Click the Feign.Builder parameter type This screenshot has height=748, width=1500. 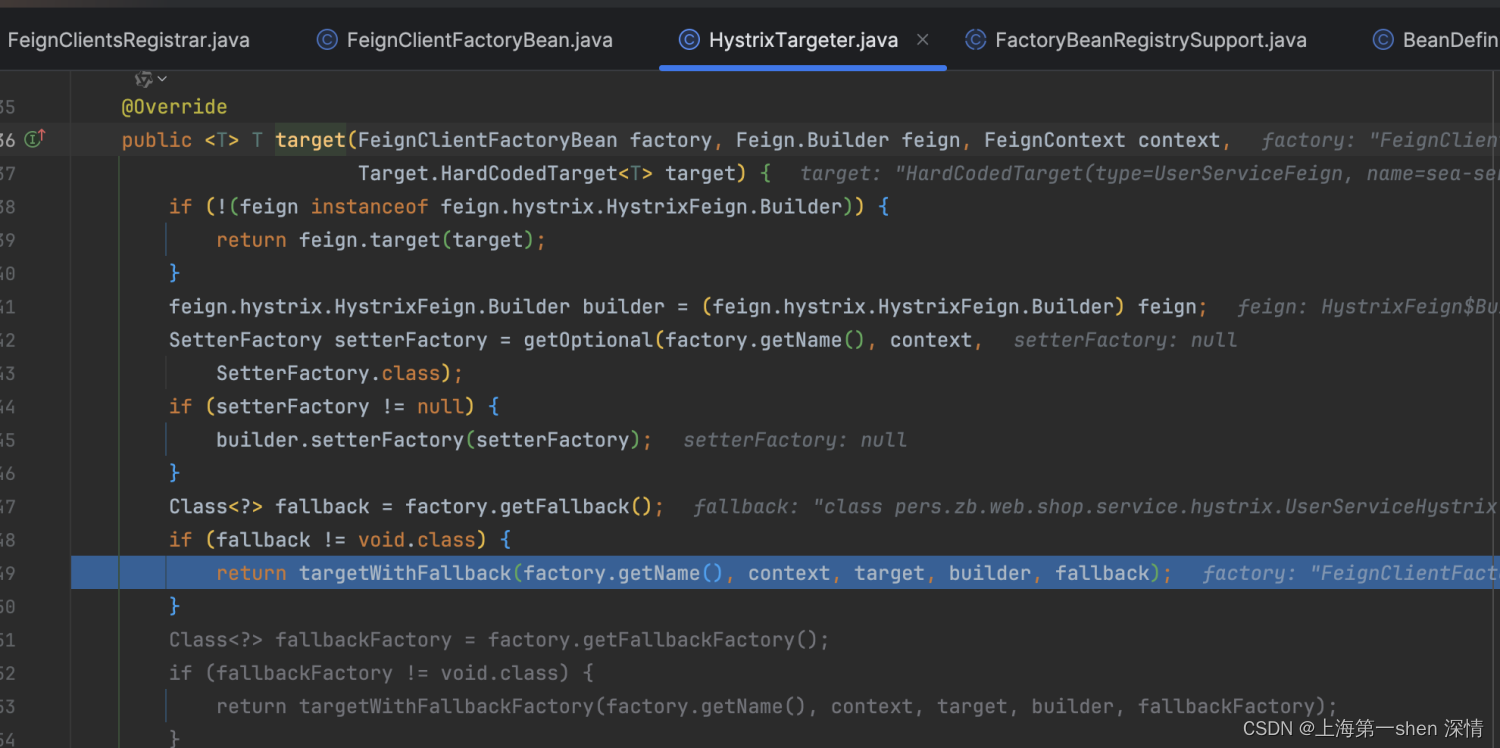[x=814, y=140]
